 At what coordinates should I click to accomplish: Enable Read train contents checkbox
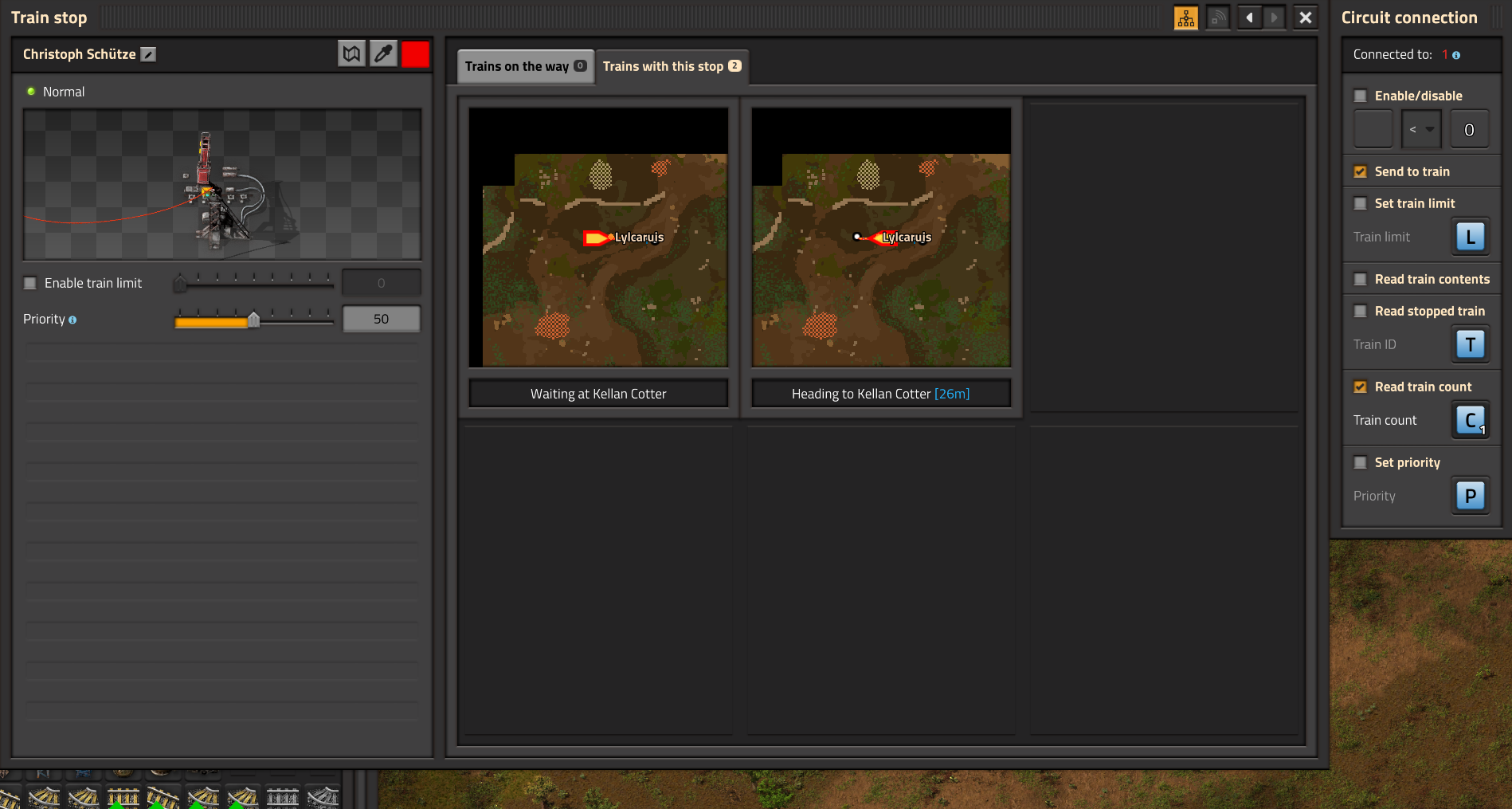1361,279
